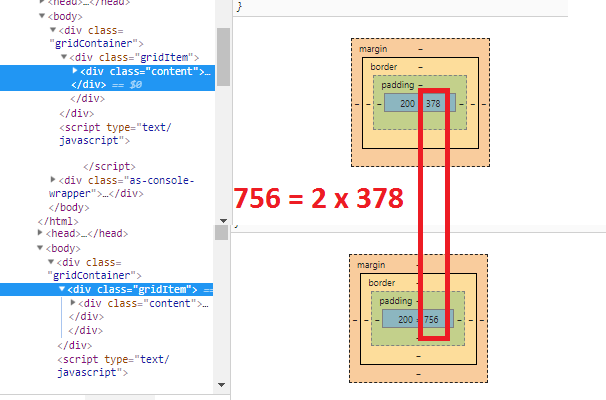The image size is (606, 400).
Task: Select script type text/javascript node in upper tree
Action: pyautogui.click(x=115, y=134)
